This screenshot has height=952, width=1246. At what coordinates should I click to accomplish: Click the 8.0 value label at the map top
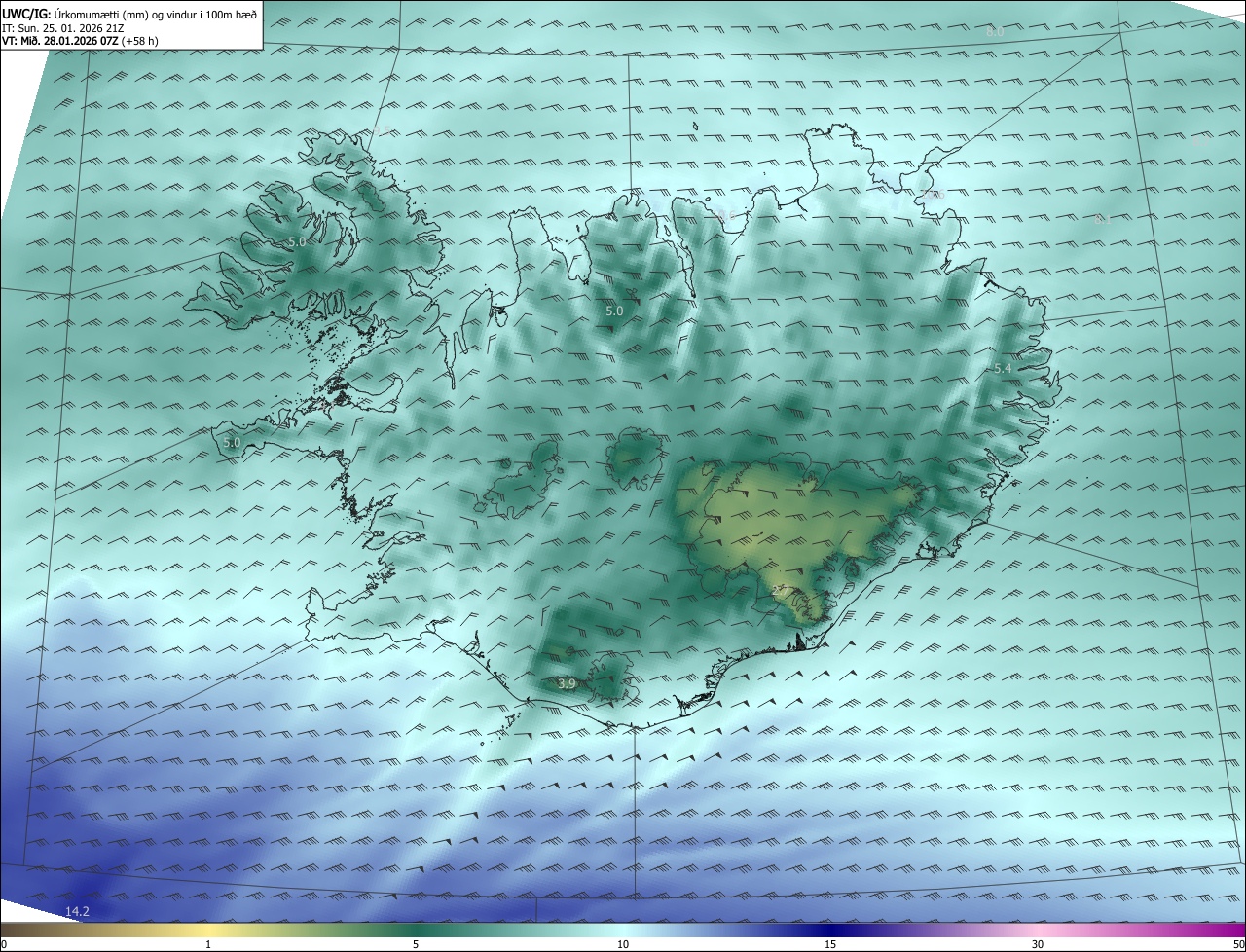994,32
